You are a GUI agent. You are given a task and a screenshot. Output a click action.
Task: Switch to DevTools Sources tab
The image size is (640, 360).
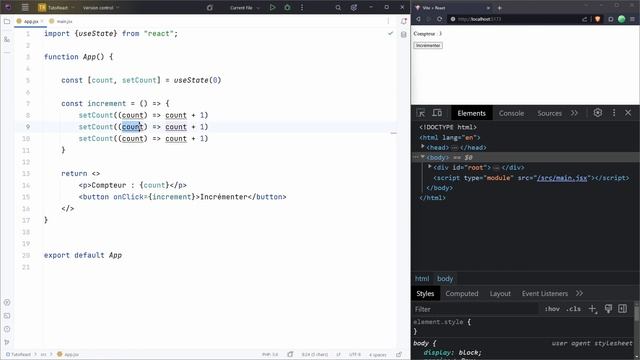coord(549,113)
